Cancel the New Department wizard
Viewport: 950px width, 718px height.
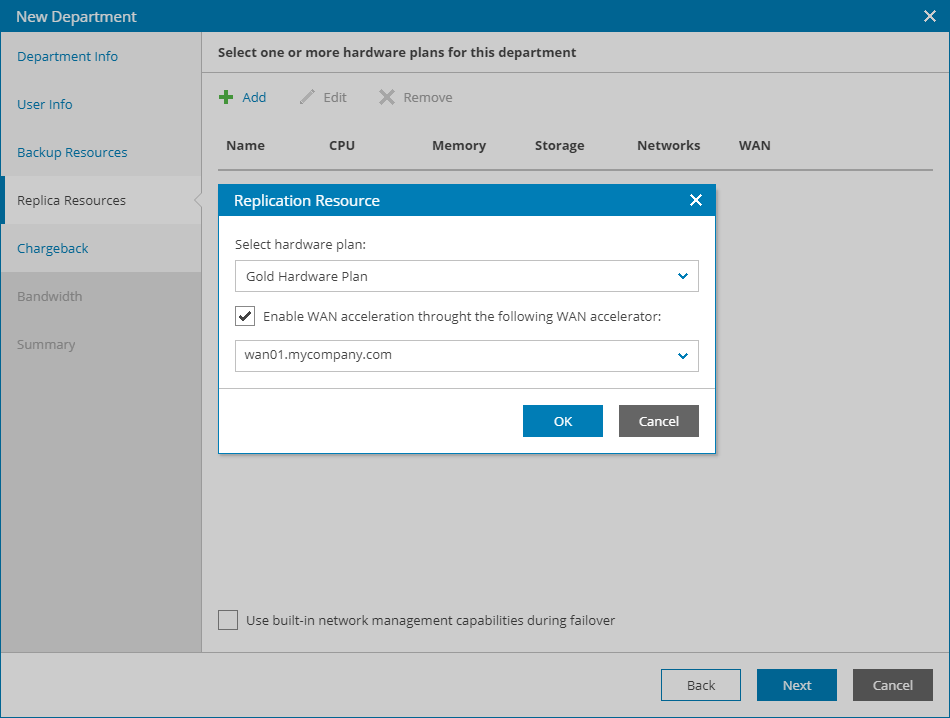click(x=892, y=685)
